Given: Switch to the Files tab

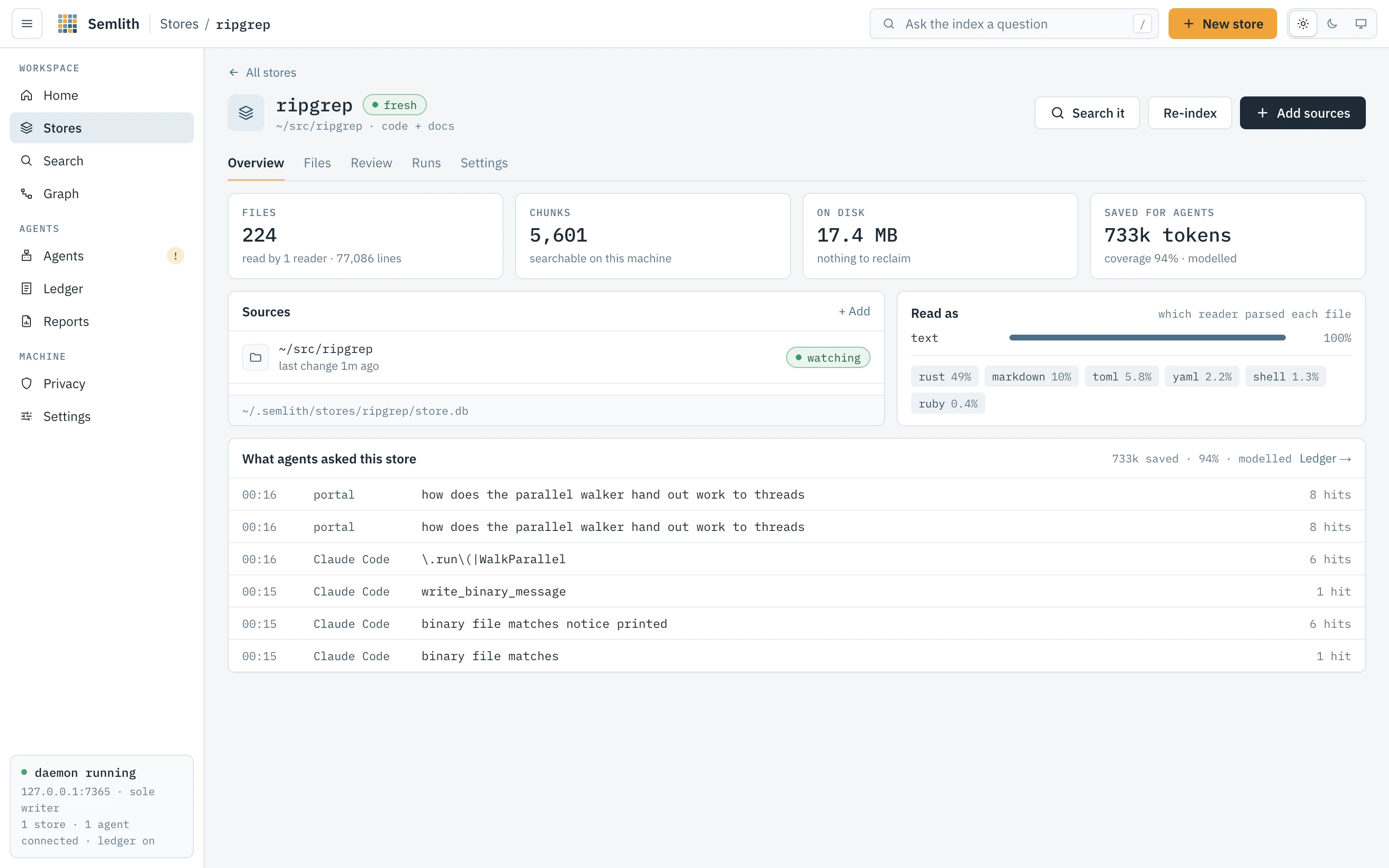Looking at the screenshot, I should tap(317, 163).
